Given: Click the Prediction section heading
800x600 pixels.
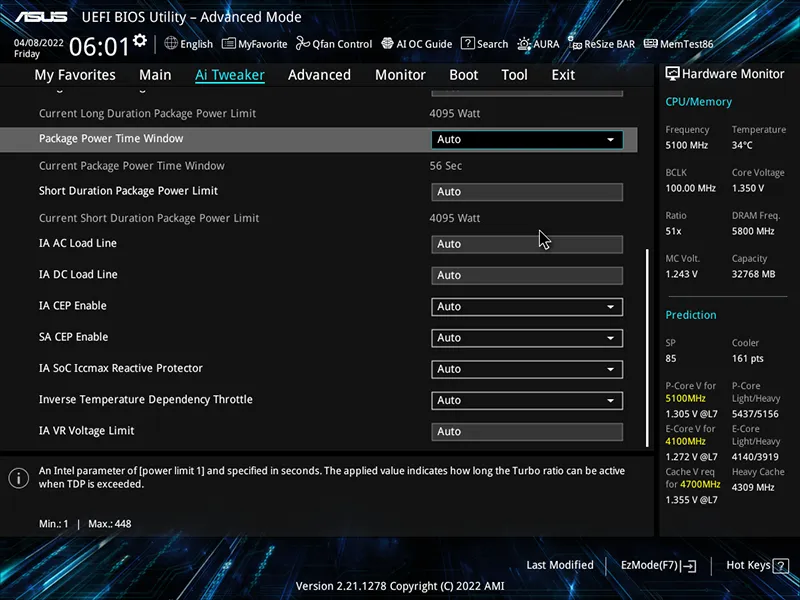Looking at the screenshot, I should point(691,315).
